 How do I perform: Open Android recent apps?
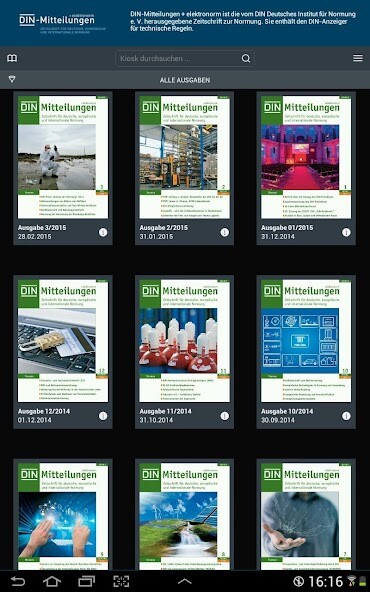[86, 581]
